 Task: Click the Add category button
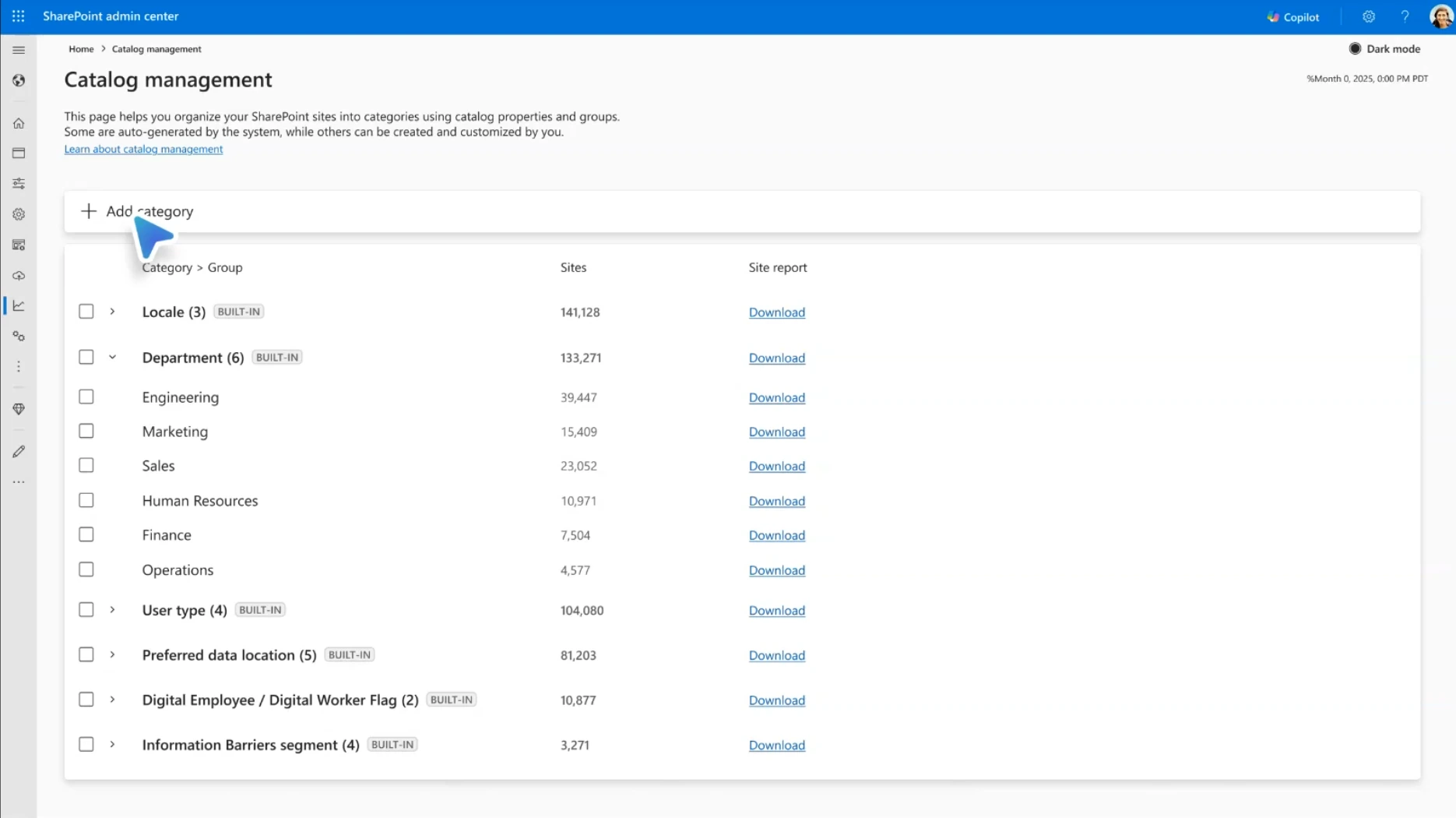click(137, 211)
